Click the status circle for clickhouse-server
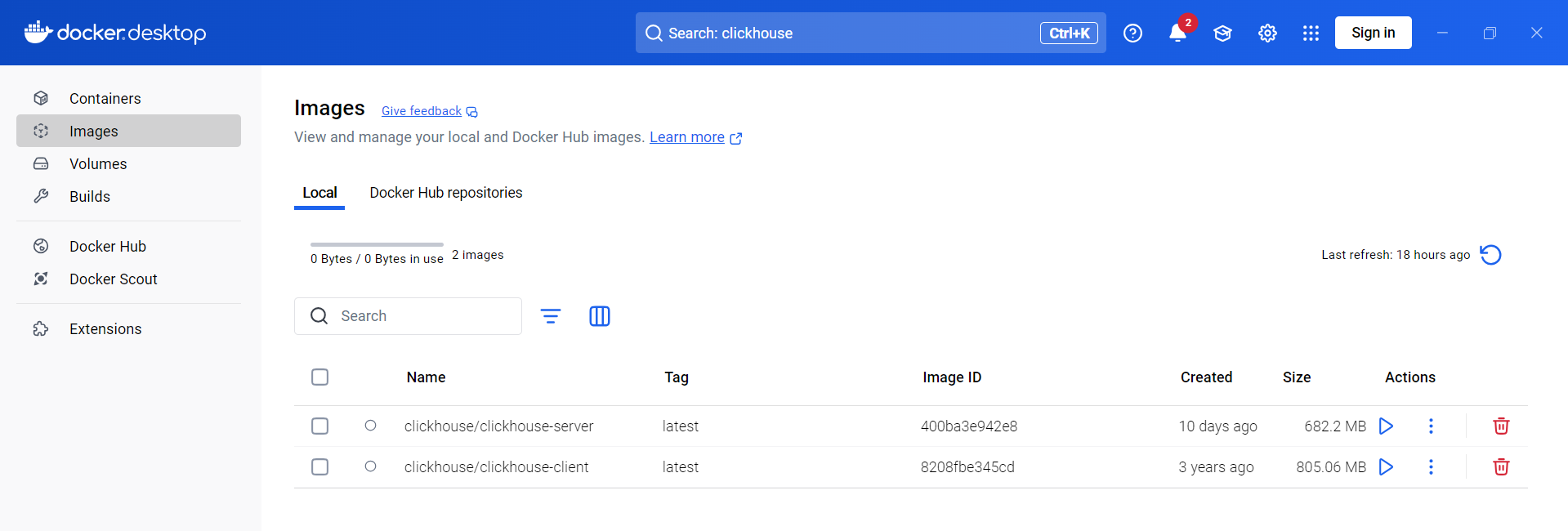The height and width of the screenshot is (531, 1568). [x=370, y=426]
